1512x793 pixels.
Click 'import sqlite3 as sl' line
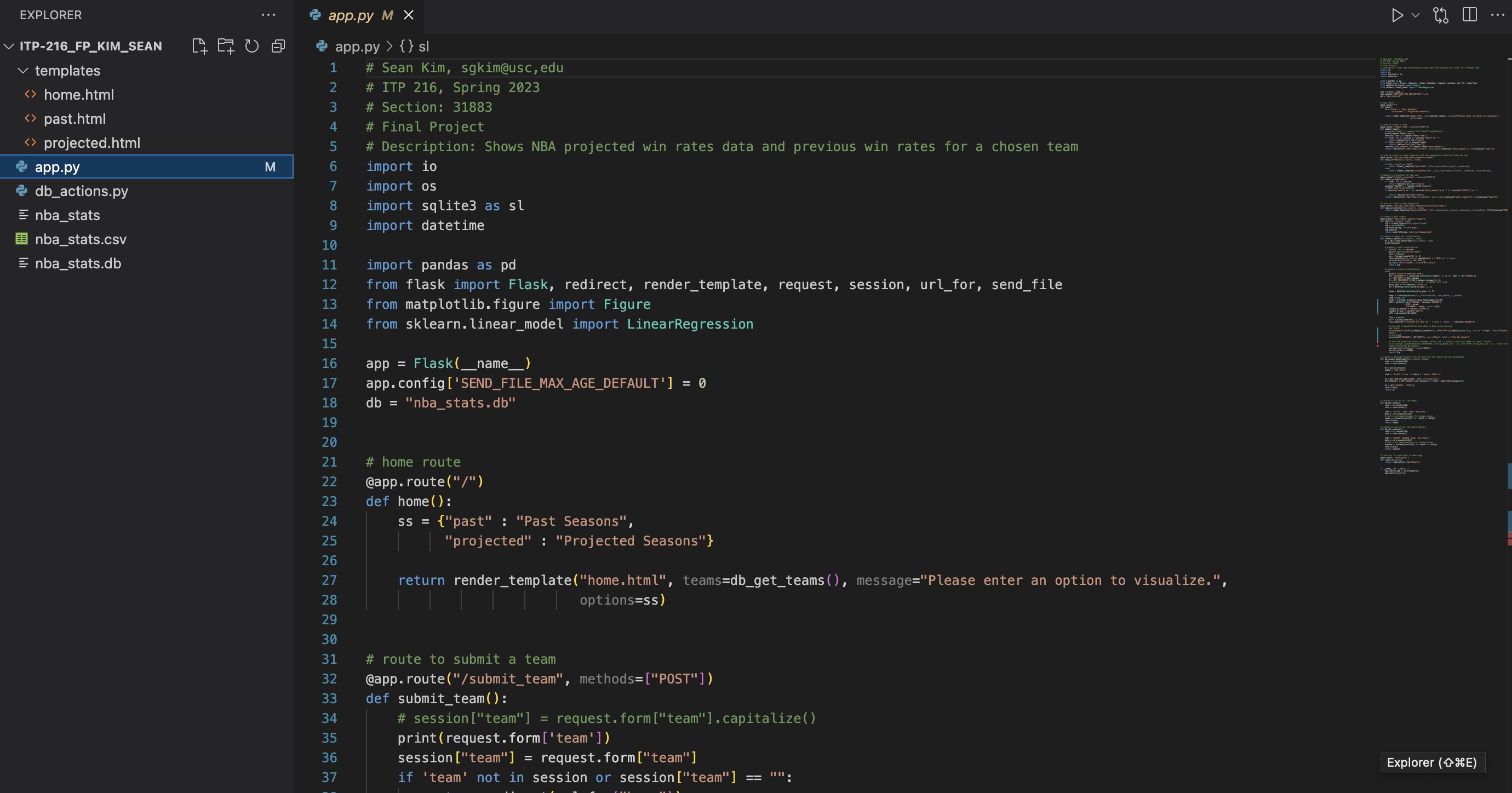pos(445,205)
